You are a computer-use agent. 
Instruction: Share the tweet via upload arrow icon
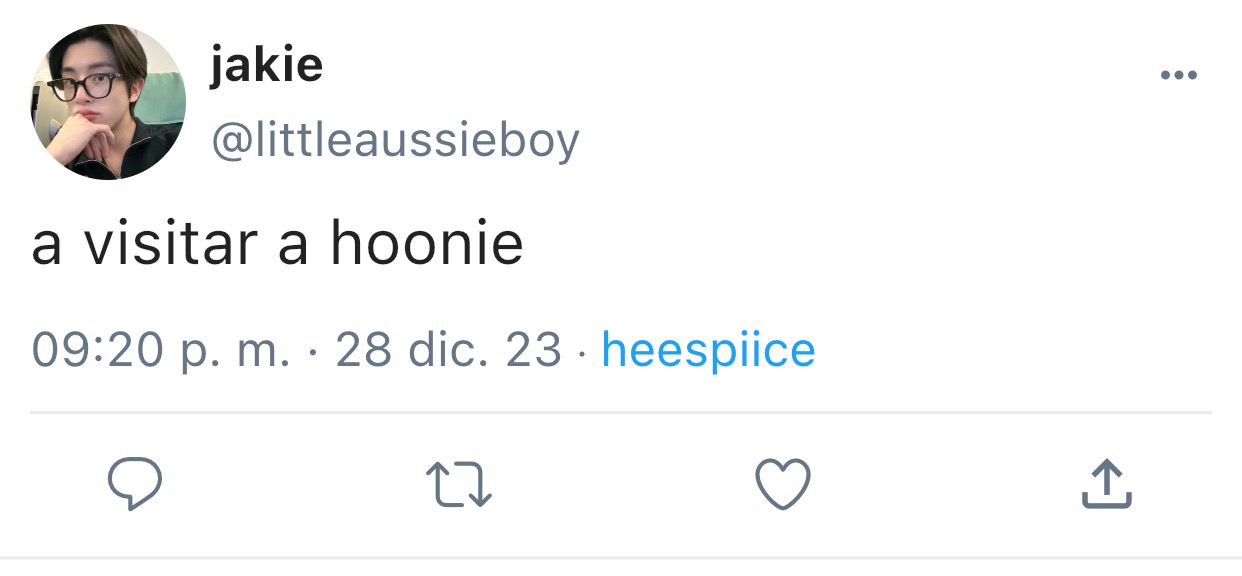click(1107, 485)
